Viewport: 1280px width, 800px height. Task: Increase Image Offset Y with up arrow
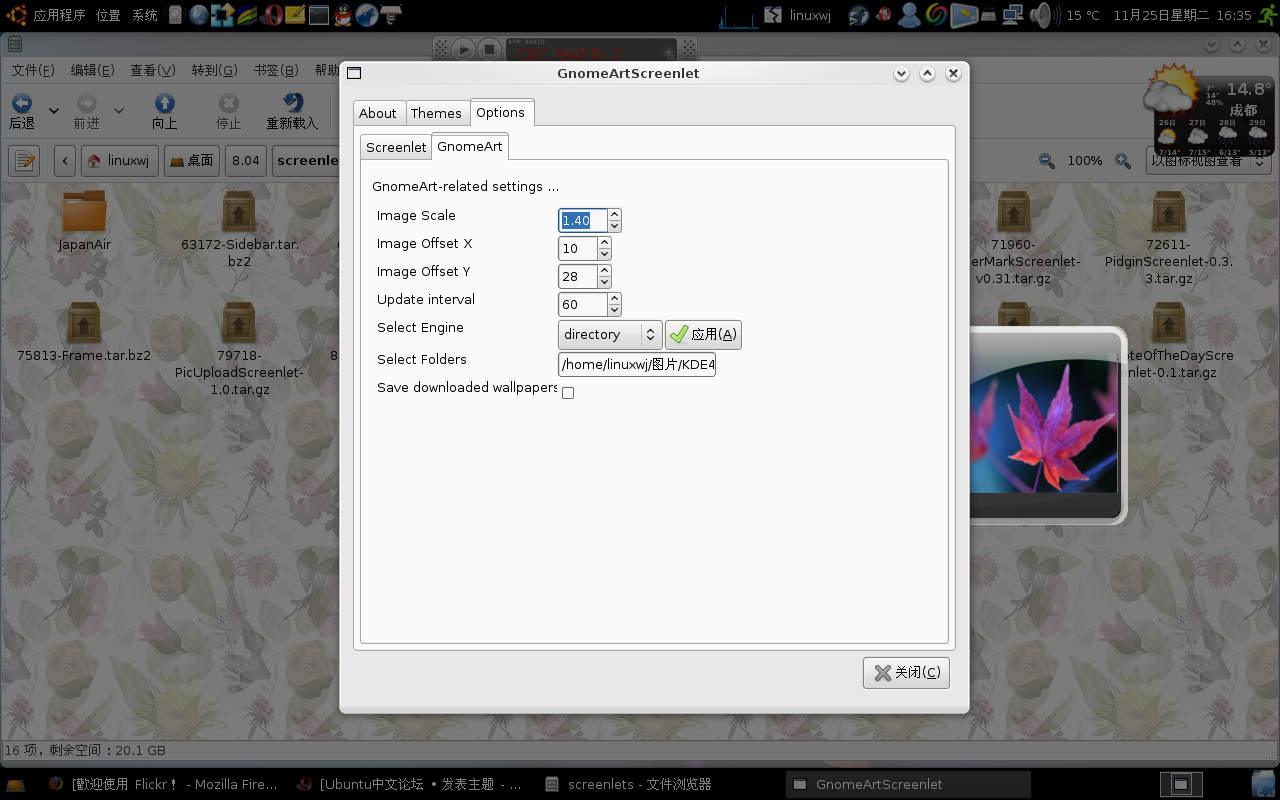tap(604, 270)
